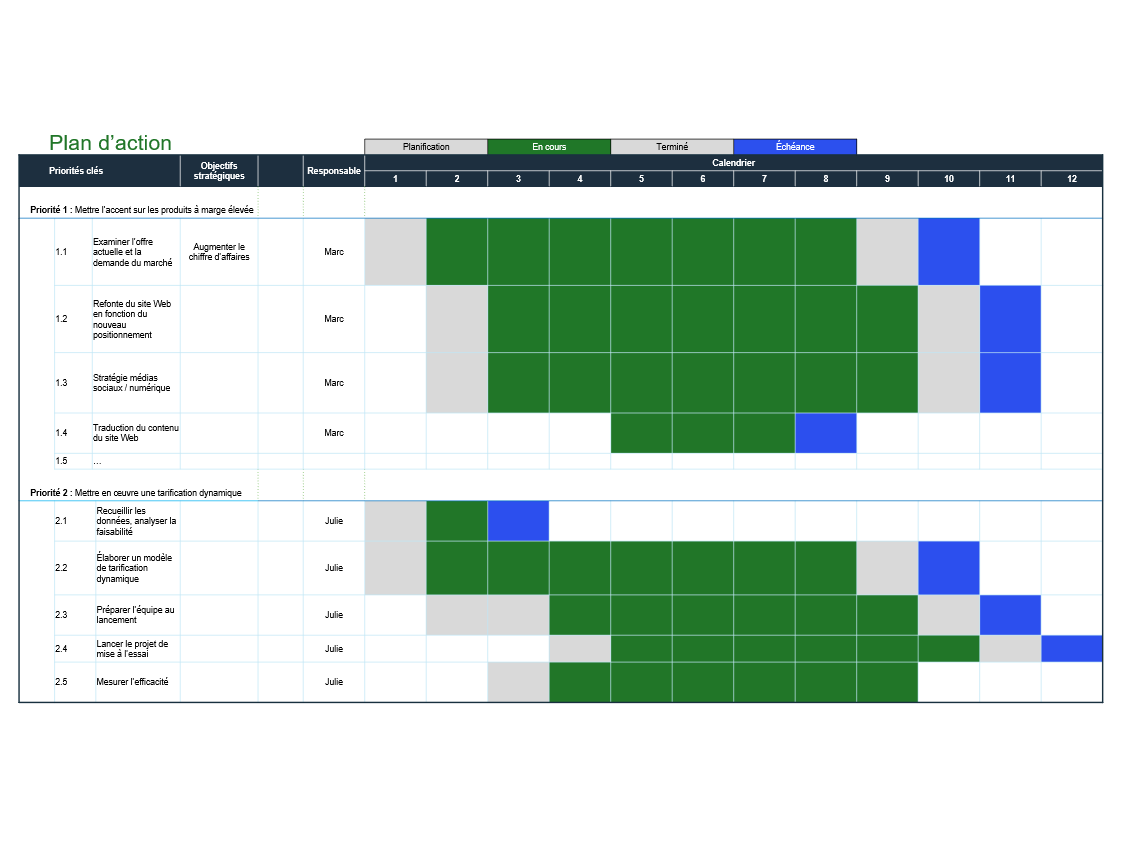1137x853 pixels.
Task: Click the Plan d'action title
Action: tap(110, 143)
